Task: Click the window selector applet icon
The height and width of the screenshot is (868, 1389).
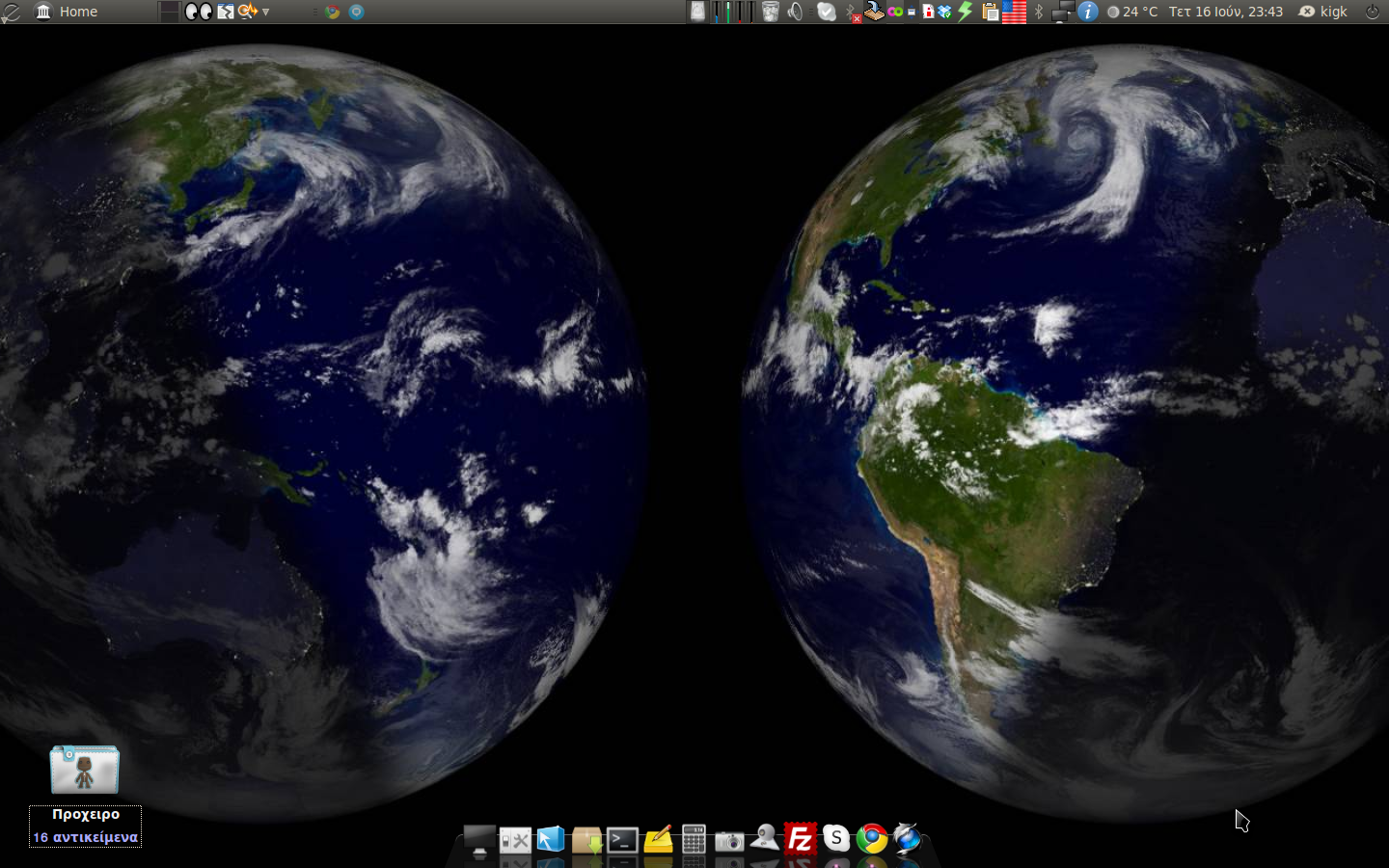Action: (x=226, y=12)
